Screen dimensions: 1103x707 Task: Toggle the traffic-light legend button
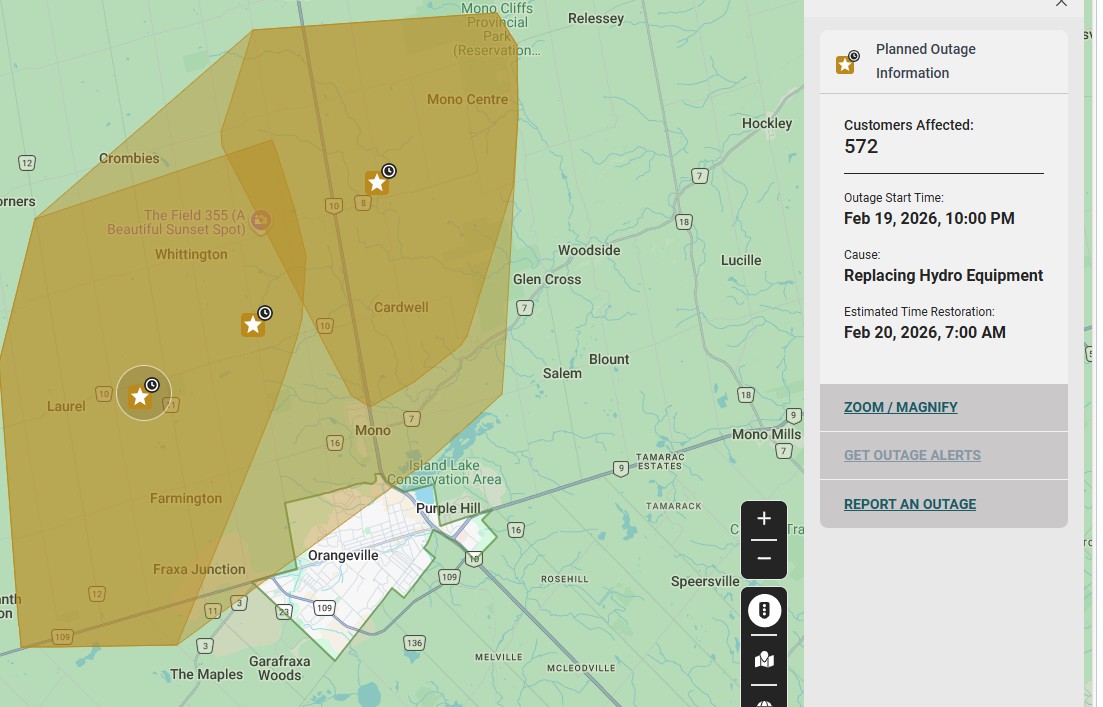click(764, 610)
